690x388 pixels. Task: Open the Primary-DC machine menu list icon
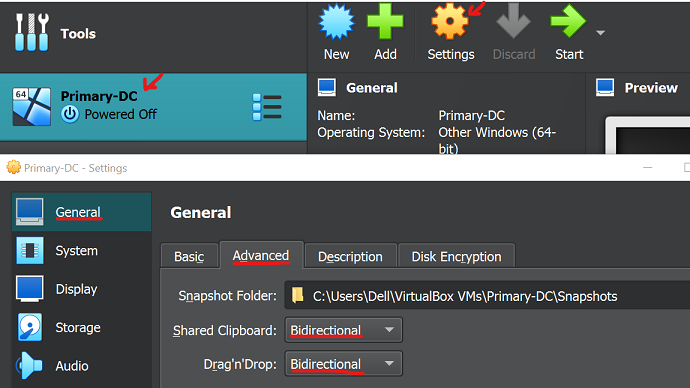pyautogui.click(x=267, y=107)
